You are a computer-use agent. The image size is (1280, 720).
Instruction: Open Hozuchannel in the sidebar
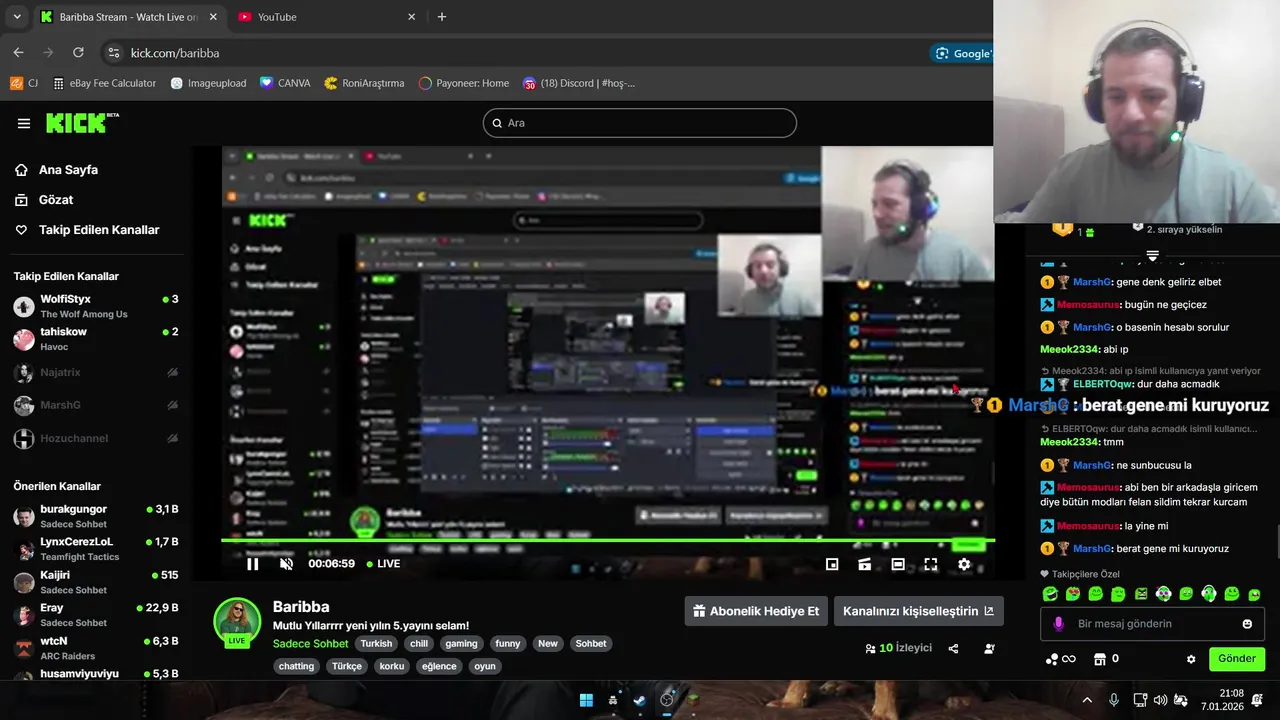[96, 438]
